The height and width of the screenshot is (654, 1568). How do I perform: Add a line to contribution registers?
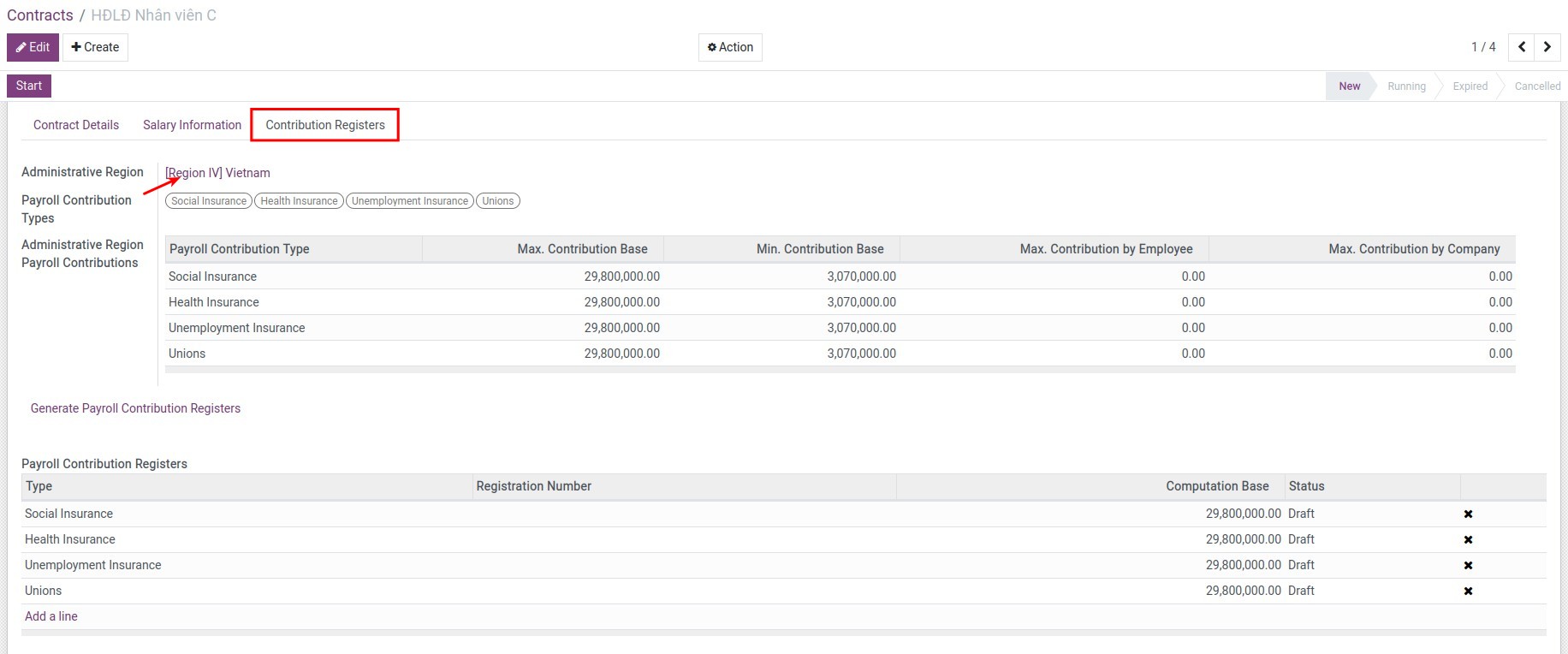(51, 616)
